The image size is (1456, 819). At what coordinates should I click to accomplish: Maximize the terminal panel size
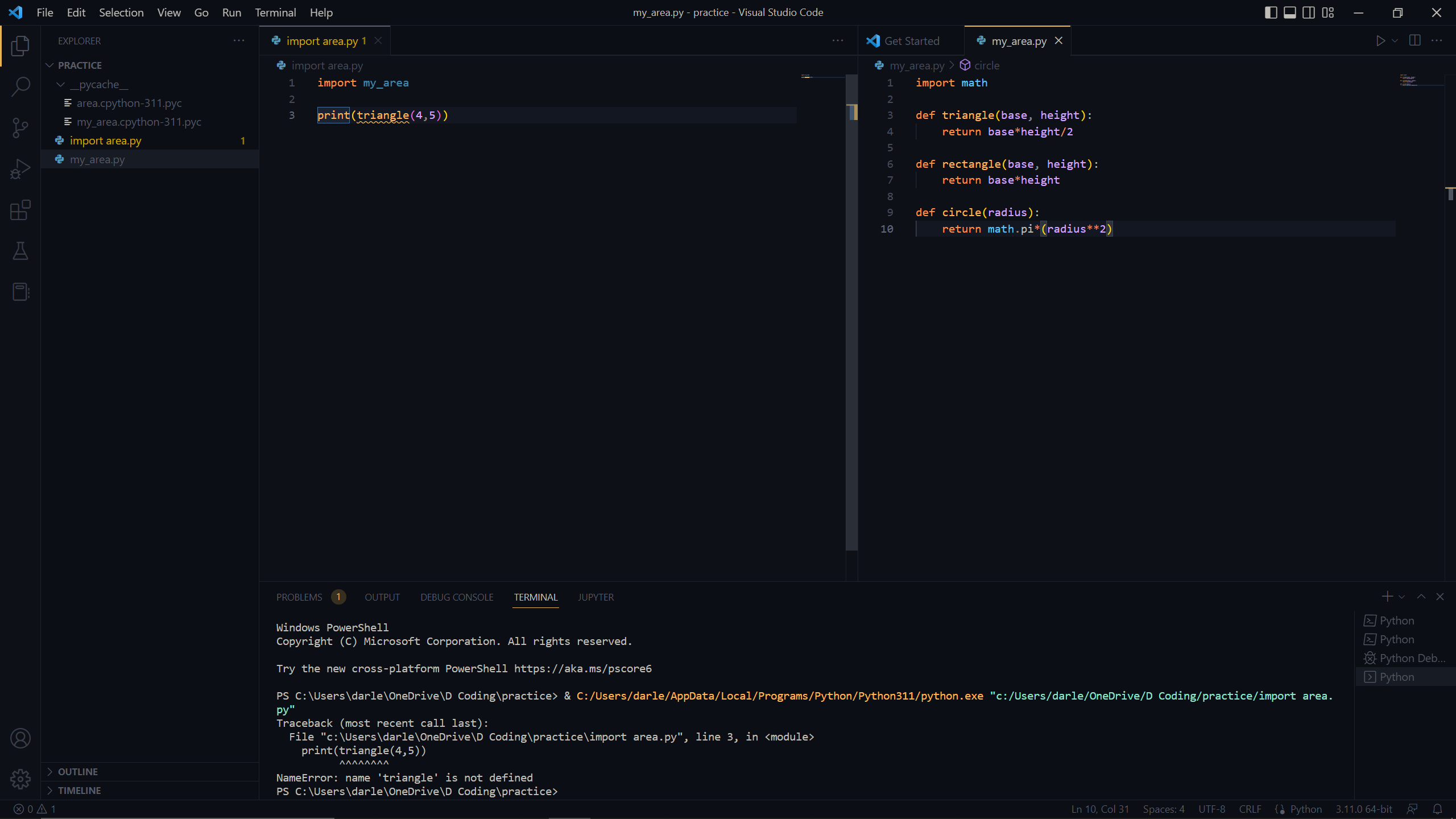(1421, 597)
